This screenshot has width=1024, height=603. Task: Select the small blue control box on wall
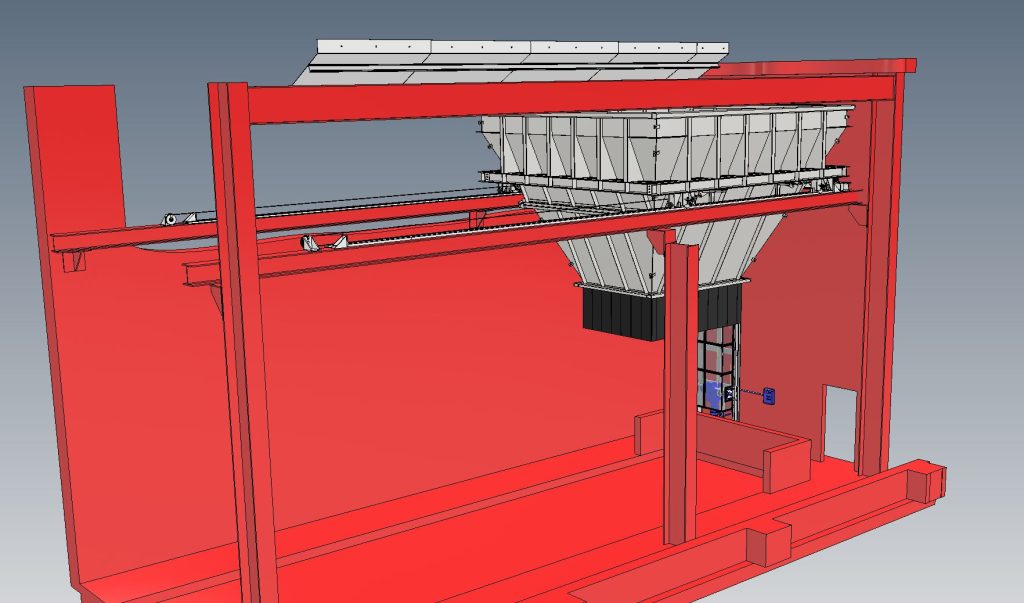[769, 396]
